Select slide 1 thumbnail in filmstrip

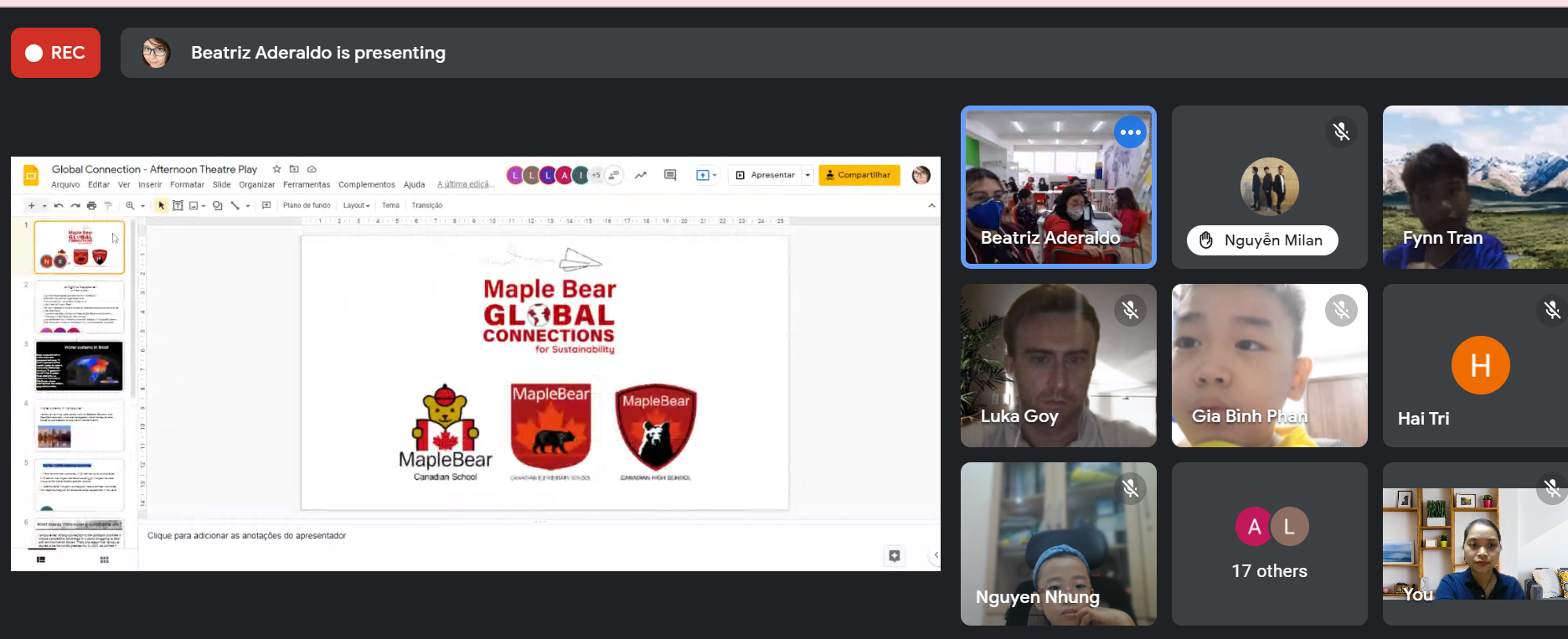(x=80, y=247)
